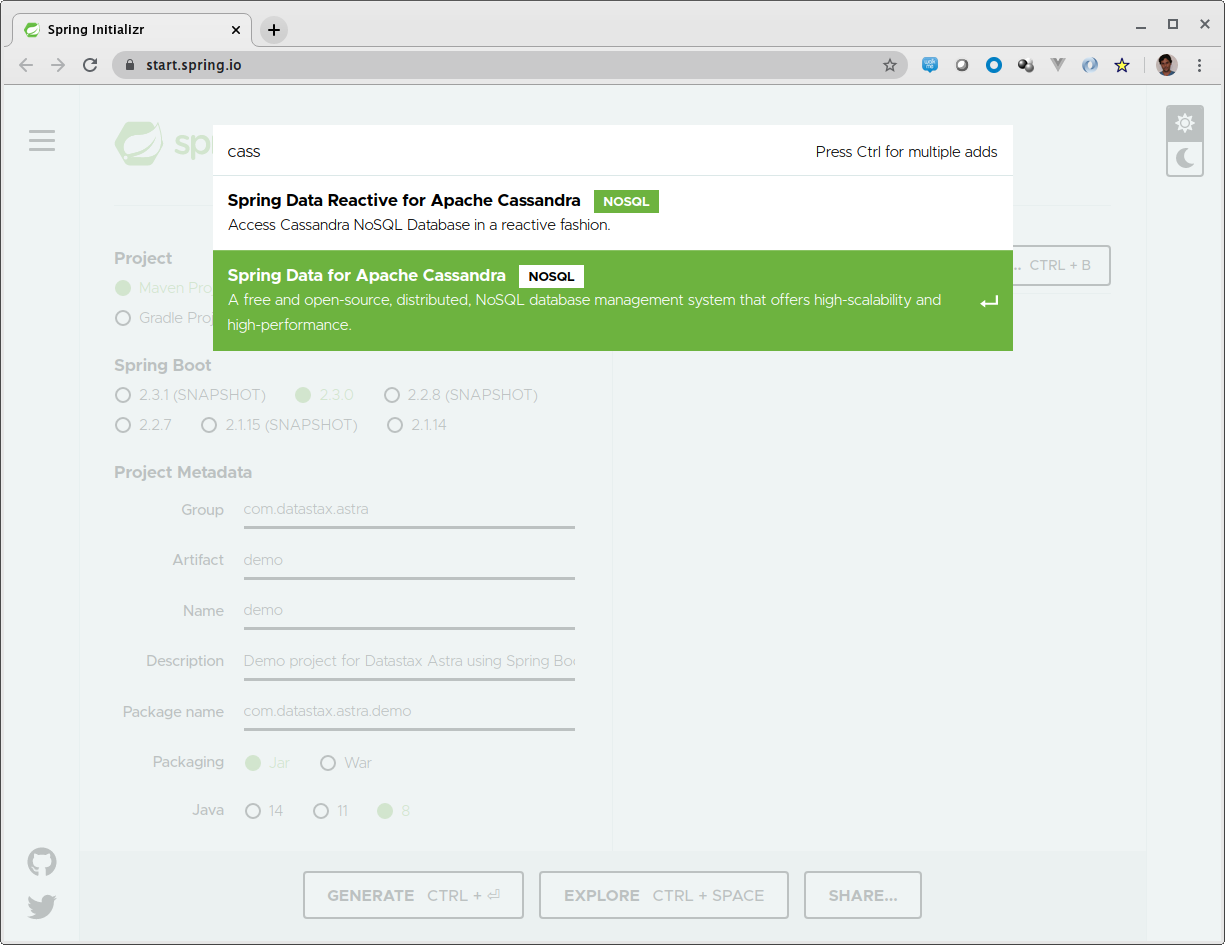This screenshot has width=1225, height=945.
Task: Click the Description input field
Action: 409,661
